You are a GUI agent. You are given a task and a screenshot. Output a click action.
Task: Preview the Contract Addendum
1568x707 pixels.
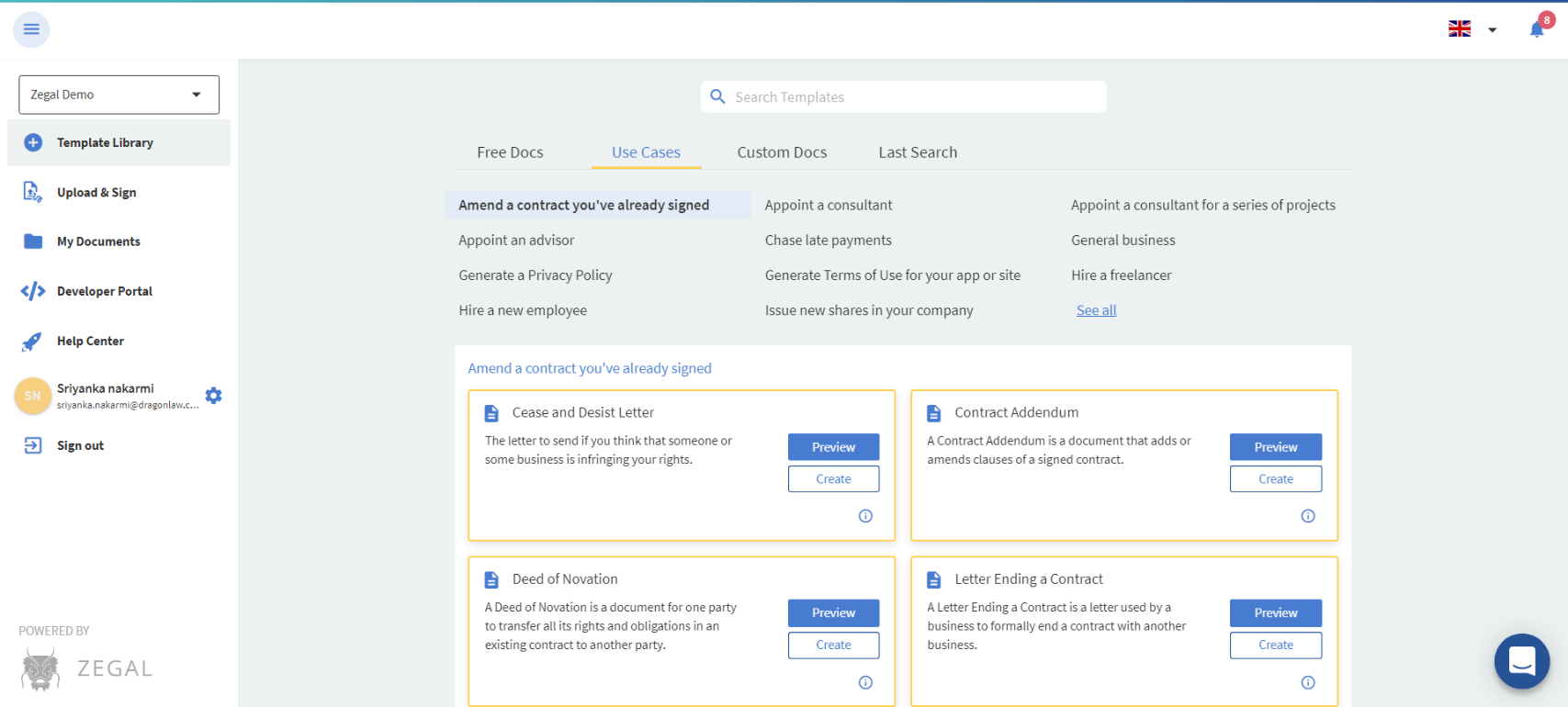tap(1276, 447)
